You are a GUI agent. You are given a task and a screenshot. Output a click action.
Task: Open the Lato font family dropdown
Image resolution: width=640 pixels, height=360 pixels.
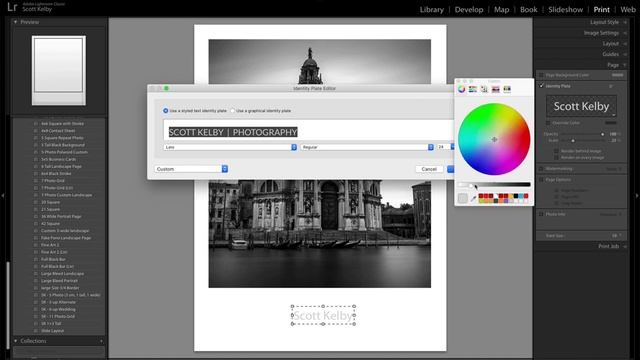click(x=230, y=147)
